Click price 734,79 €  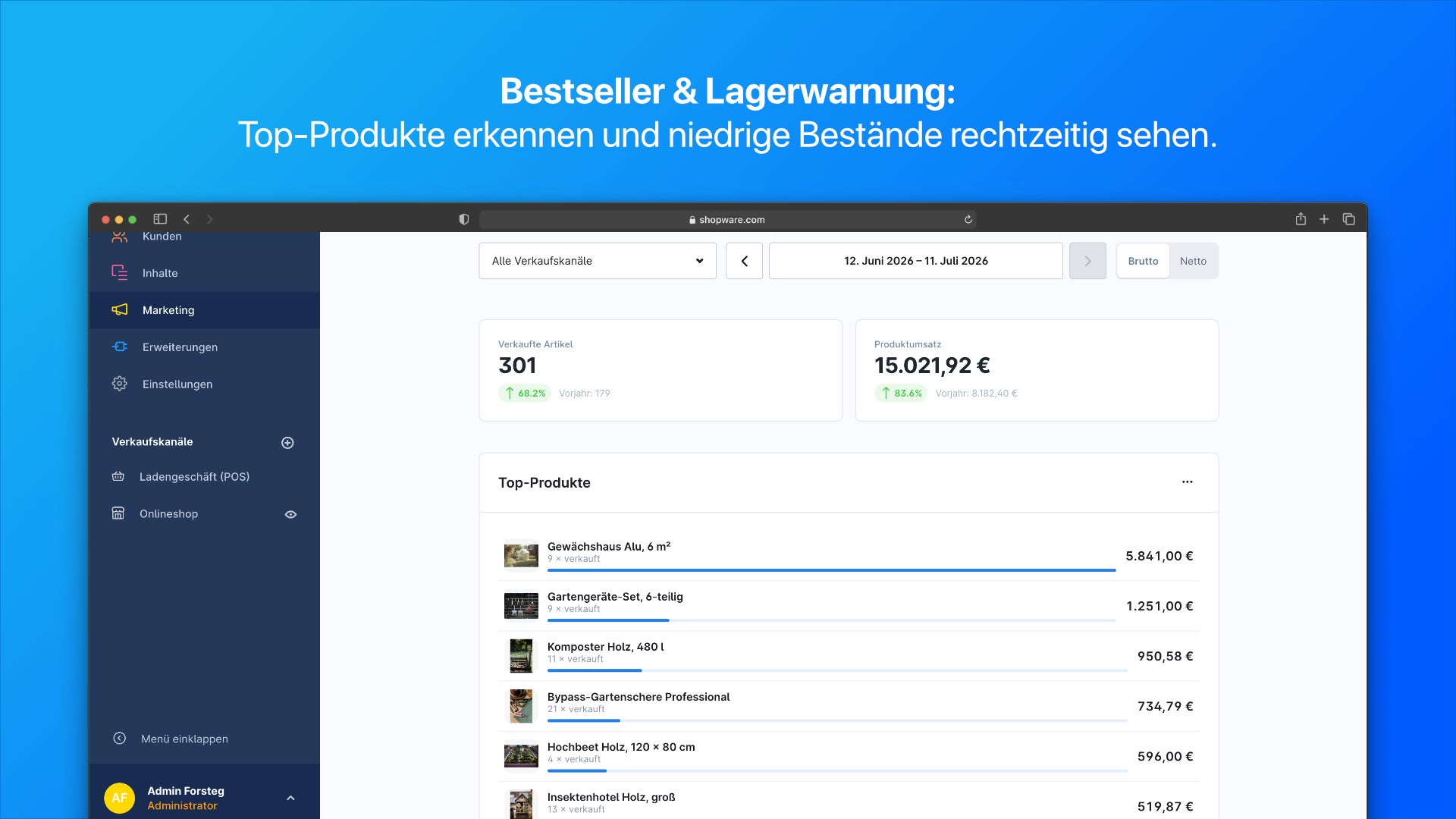pyautogui.click(x=1165, y=706)
